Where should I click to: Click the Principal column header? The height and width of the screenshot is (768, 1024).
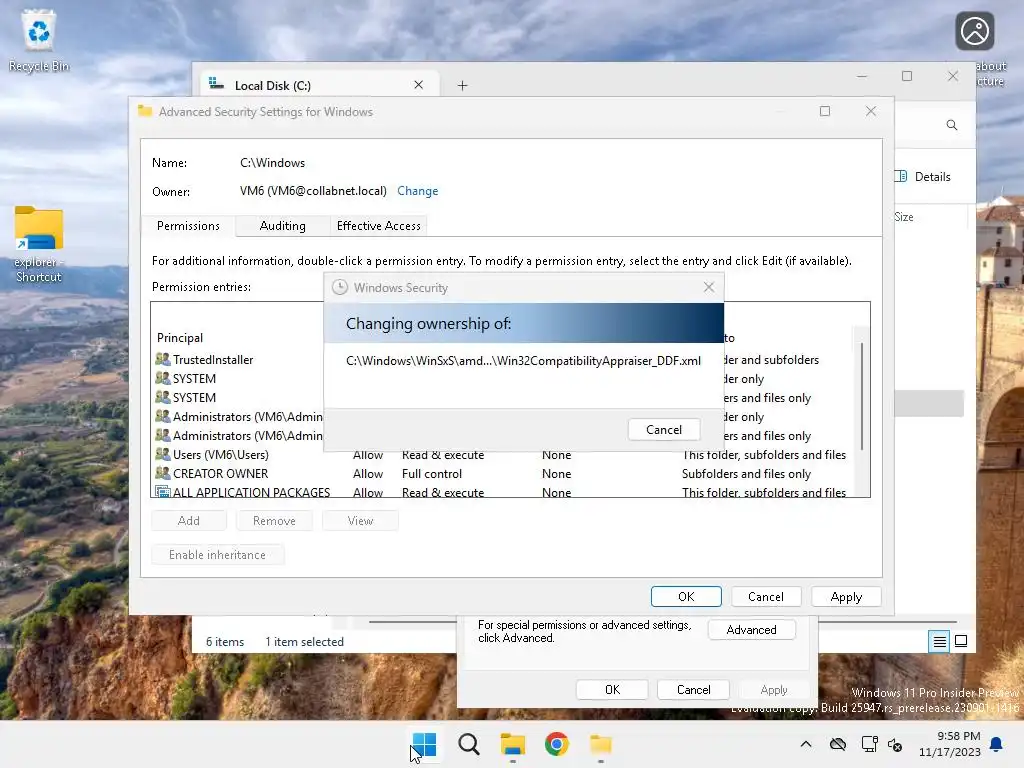pos(180,338)
